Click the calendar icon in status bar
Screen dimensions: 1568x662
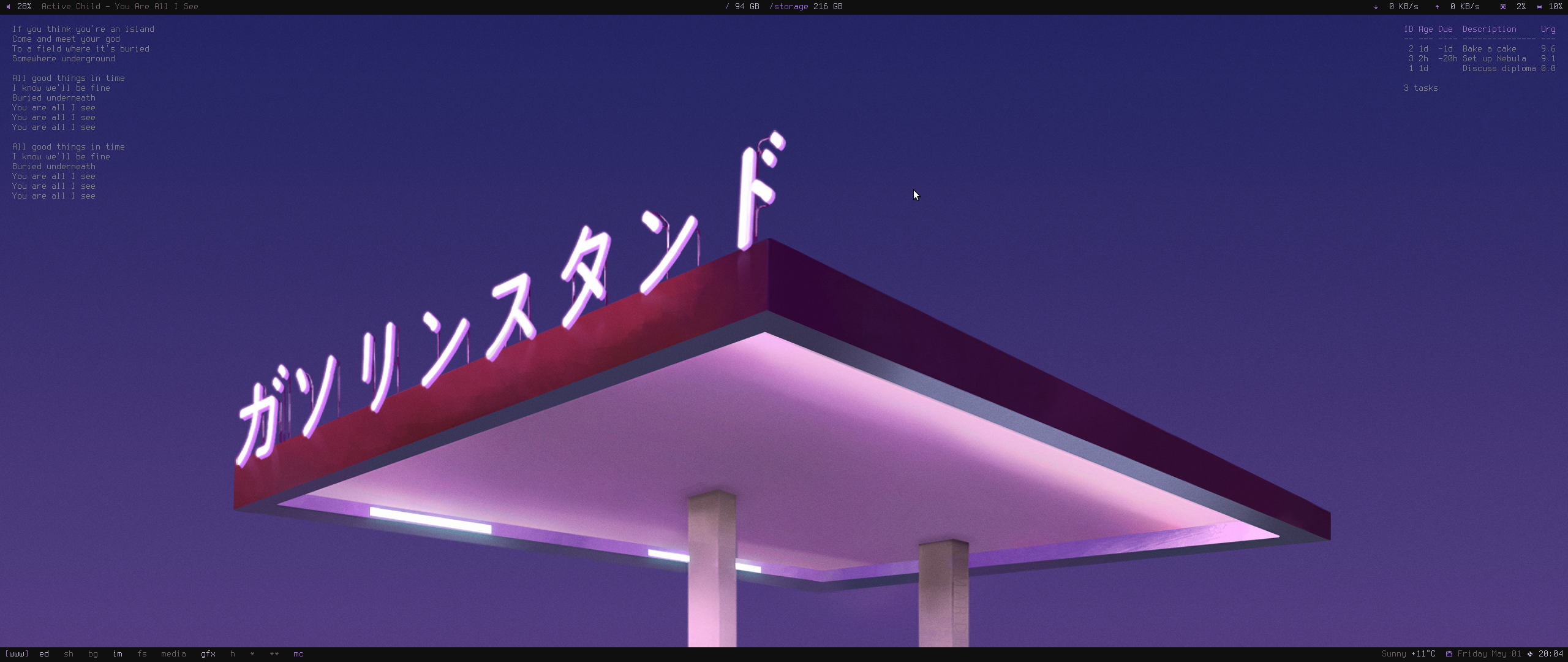click(x=1449, y=654)
